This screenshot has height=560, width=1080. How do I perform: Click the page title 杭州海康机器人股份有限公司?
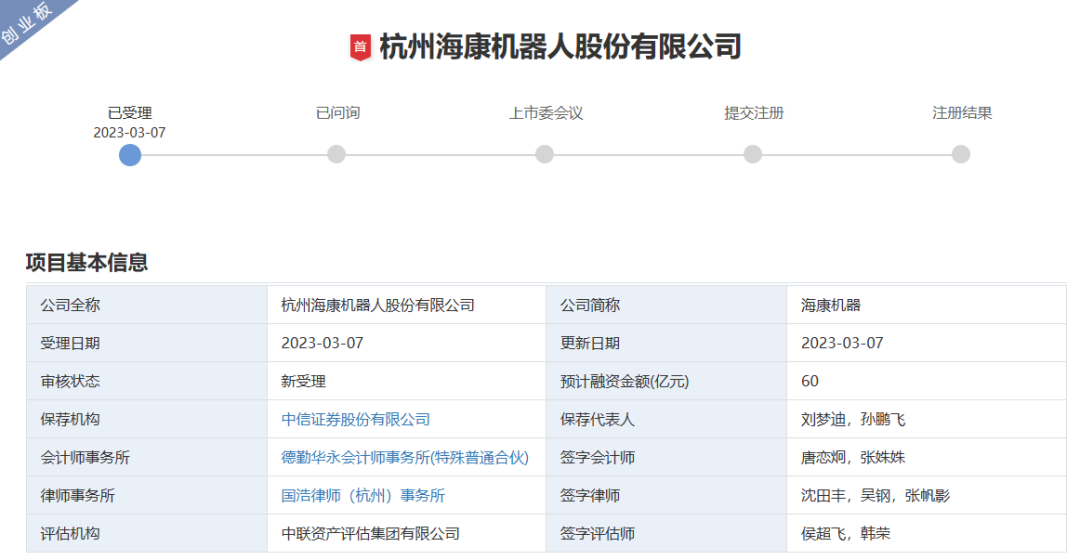560,47
